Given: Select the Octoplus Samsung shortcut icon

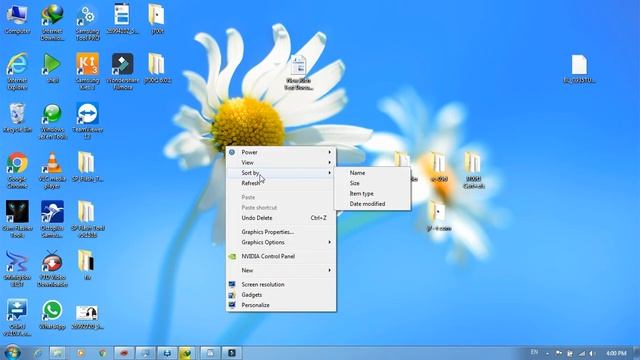Looking at the screenshot, I should click(52, 219).
